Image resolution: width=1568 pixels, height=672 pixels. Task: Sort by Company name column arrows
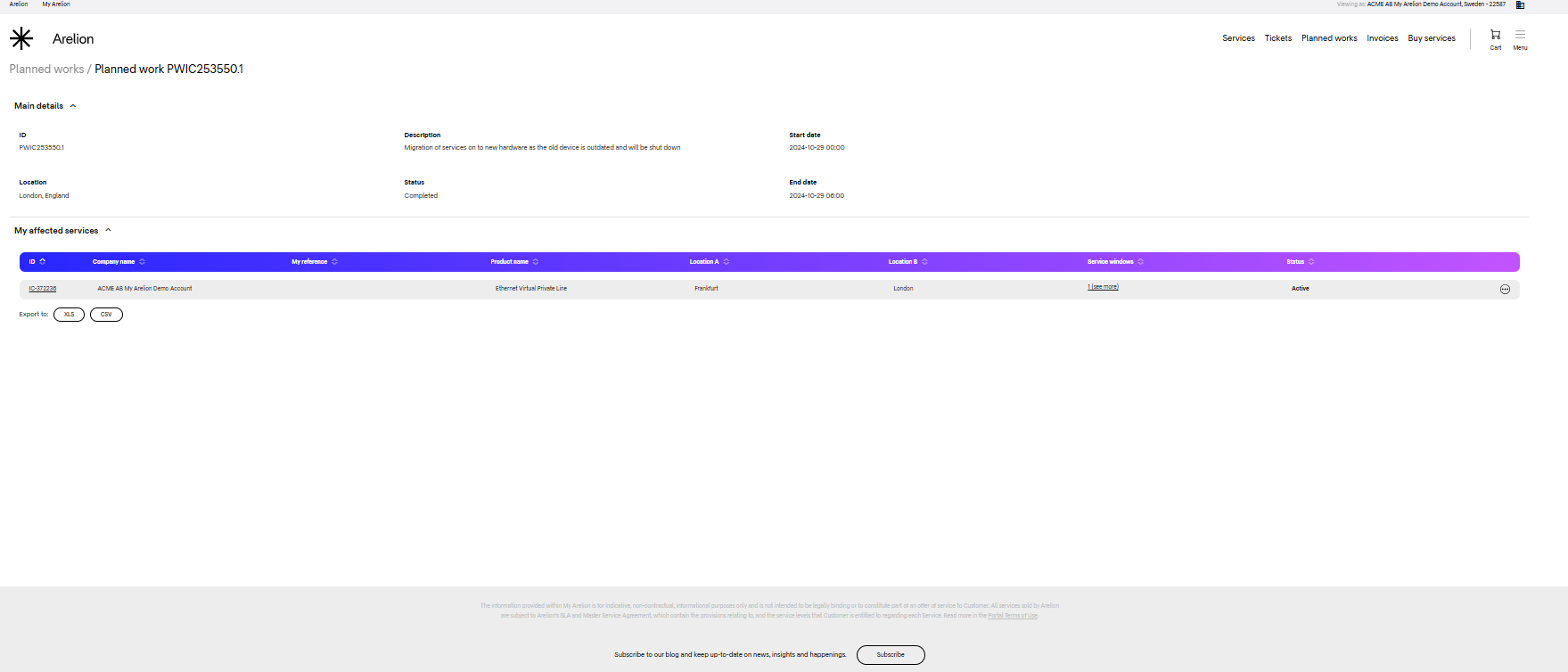[x=142, y=262]
